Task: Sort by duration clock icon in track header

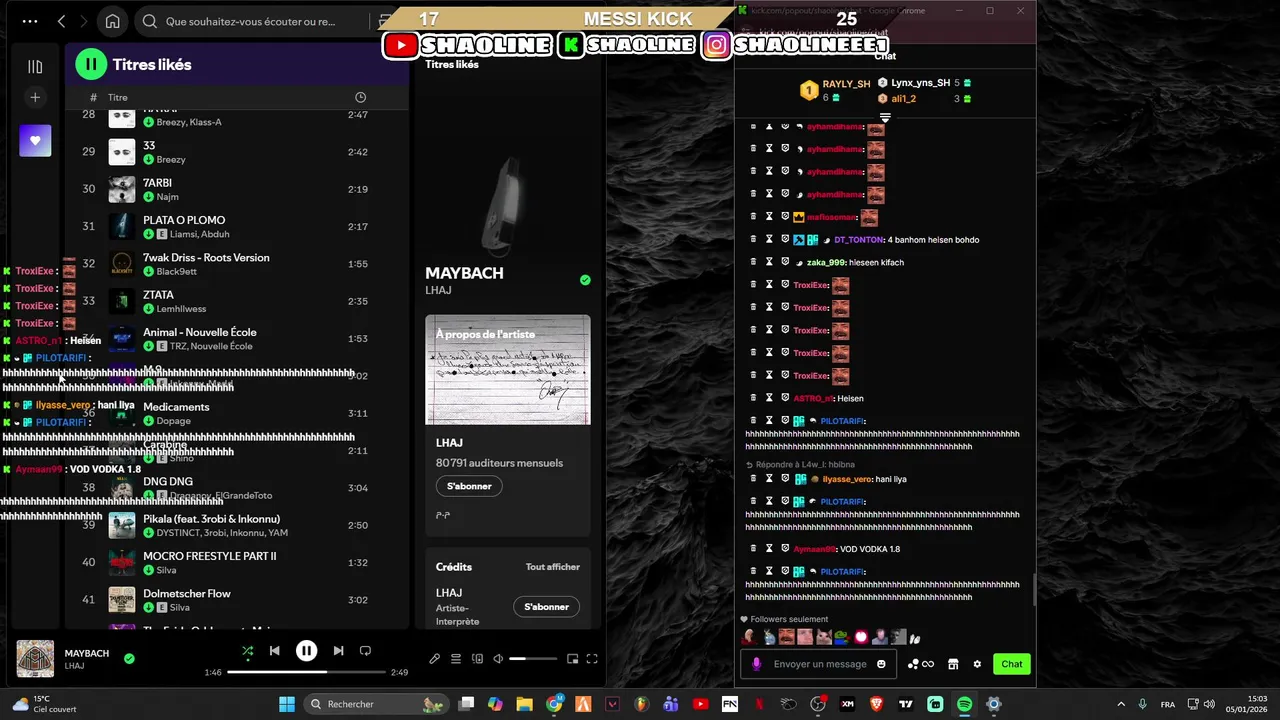Action: (x=360, y=97)
